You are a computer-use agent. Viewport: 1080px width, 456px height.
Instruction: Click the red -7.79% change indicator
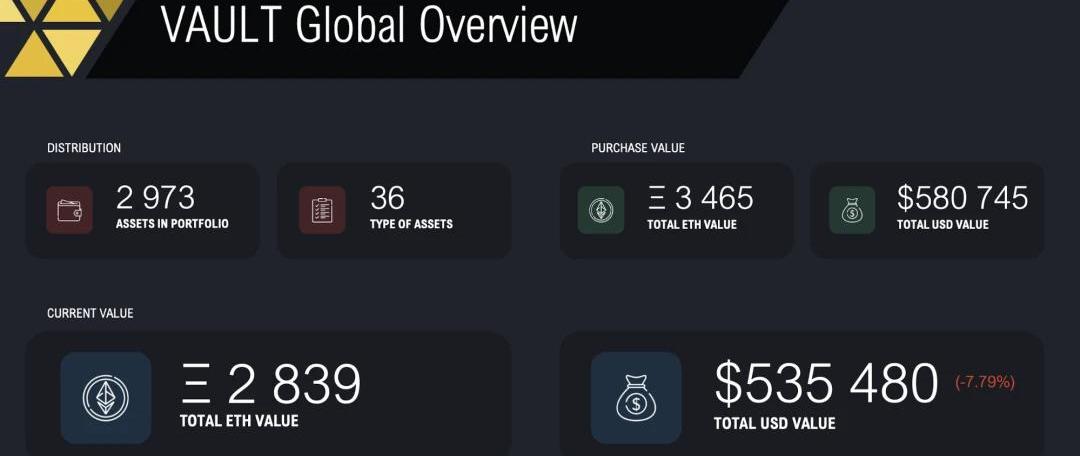(x=984, y=382)
